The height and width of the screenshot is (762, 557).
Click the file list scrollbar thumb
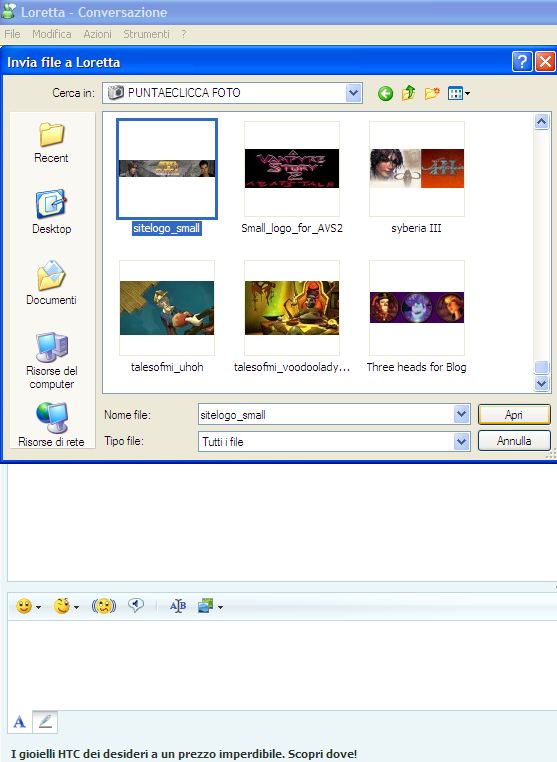pos(541,367)
